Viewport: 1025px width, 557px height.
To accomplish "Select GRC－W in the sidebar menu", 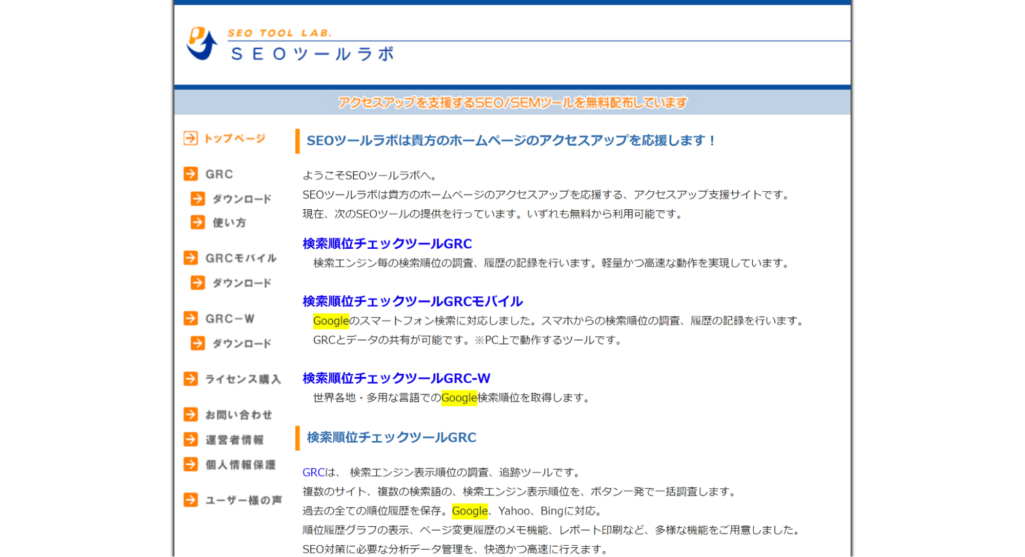I will pyautogui.click(x=230, y=319).
